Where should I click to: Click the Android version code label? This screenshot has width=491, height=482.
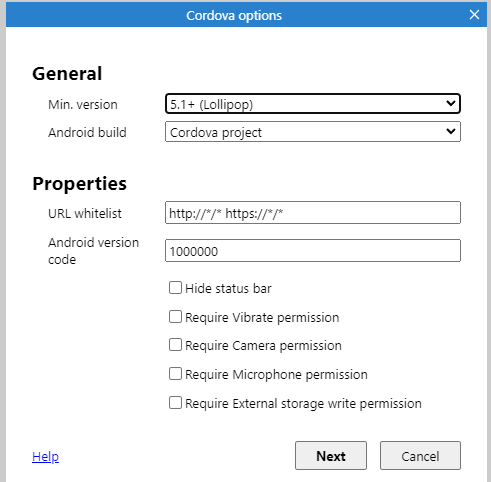point(93,251)
